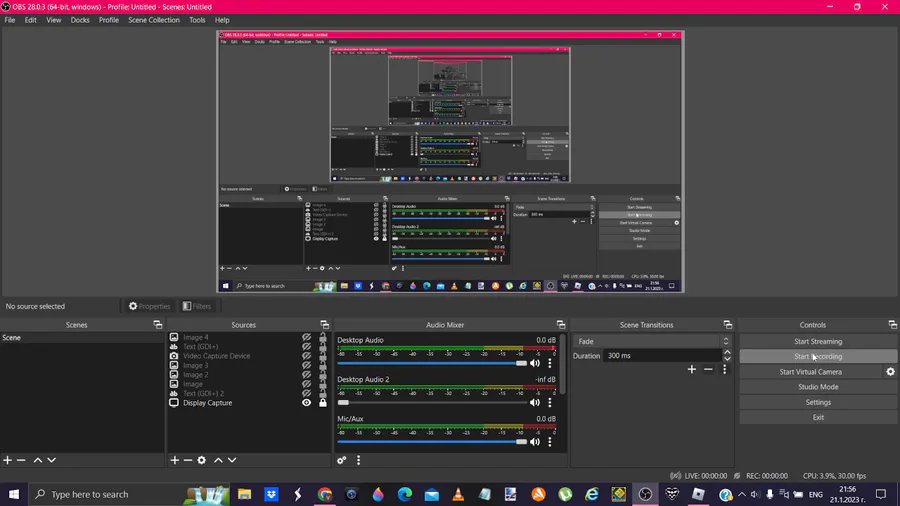The height and width of the screenshot is (506, 900).
Task: Open Mic/Aux options three dots
Action: pyautogui.click(x=550, y=442)
